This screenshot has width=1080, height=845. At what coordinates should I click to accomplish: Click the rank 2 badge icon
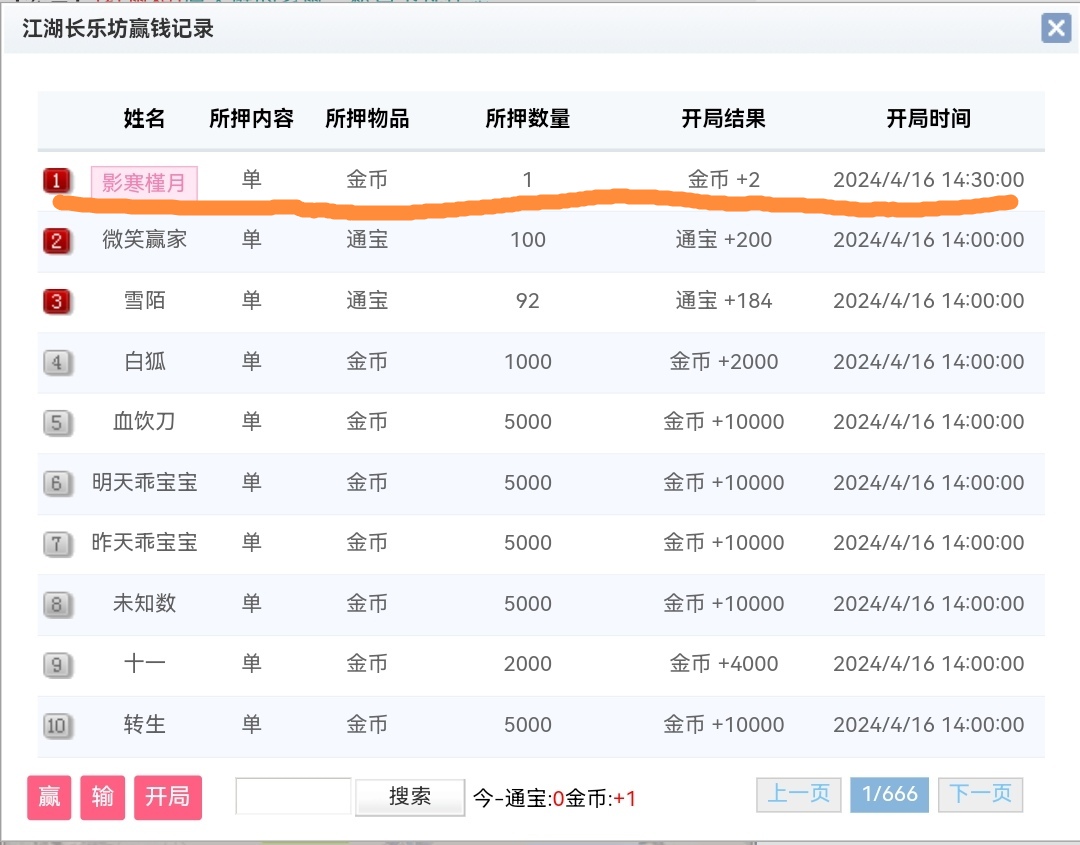(x=57, y=241)
